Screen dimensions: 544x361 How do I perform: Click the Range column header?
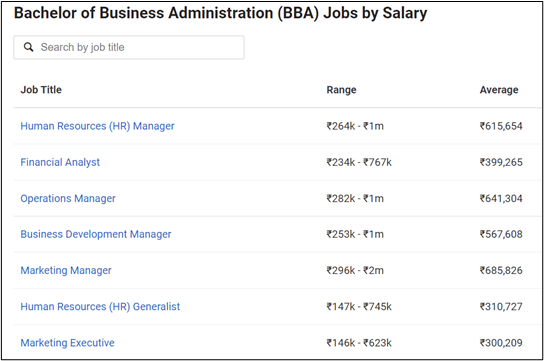tap(341, 90)
